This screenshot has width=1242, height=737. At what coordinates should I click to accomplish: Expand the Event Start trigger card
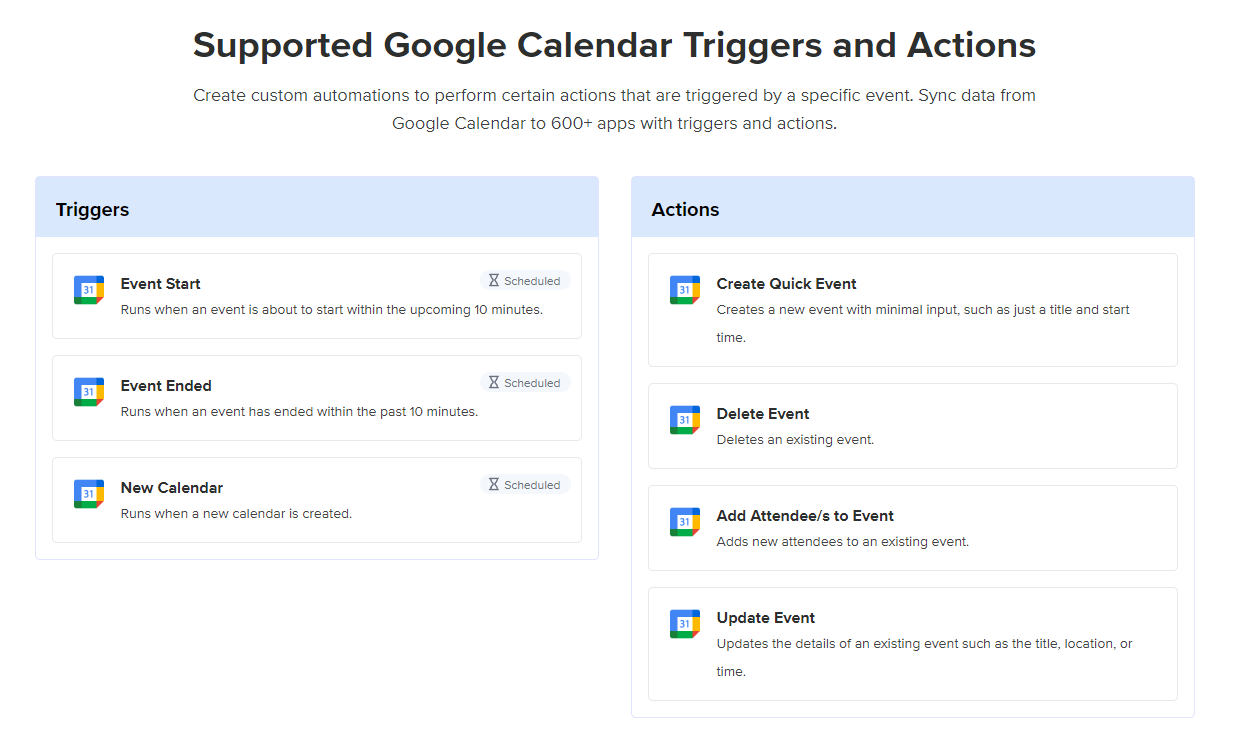[x=317, y=296]
